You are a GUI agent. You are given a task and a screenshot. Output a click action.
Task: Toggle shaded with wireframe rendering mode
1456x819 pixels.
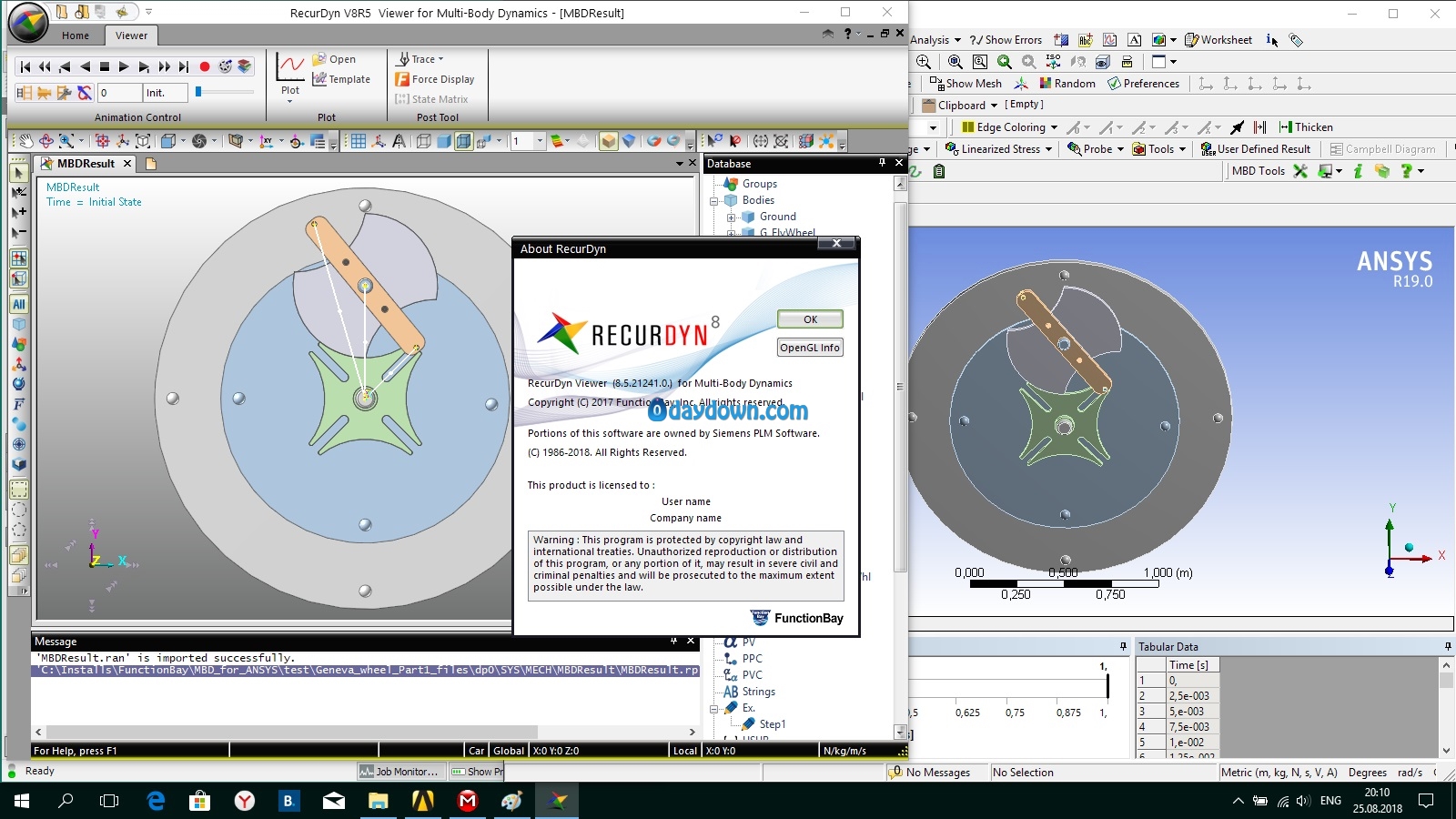[x=463, y=141]
